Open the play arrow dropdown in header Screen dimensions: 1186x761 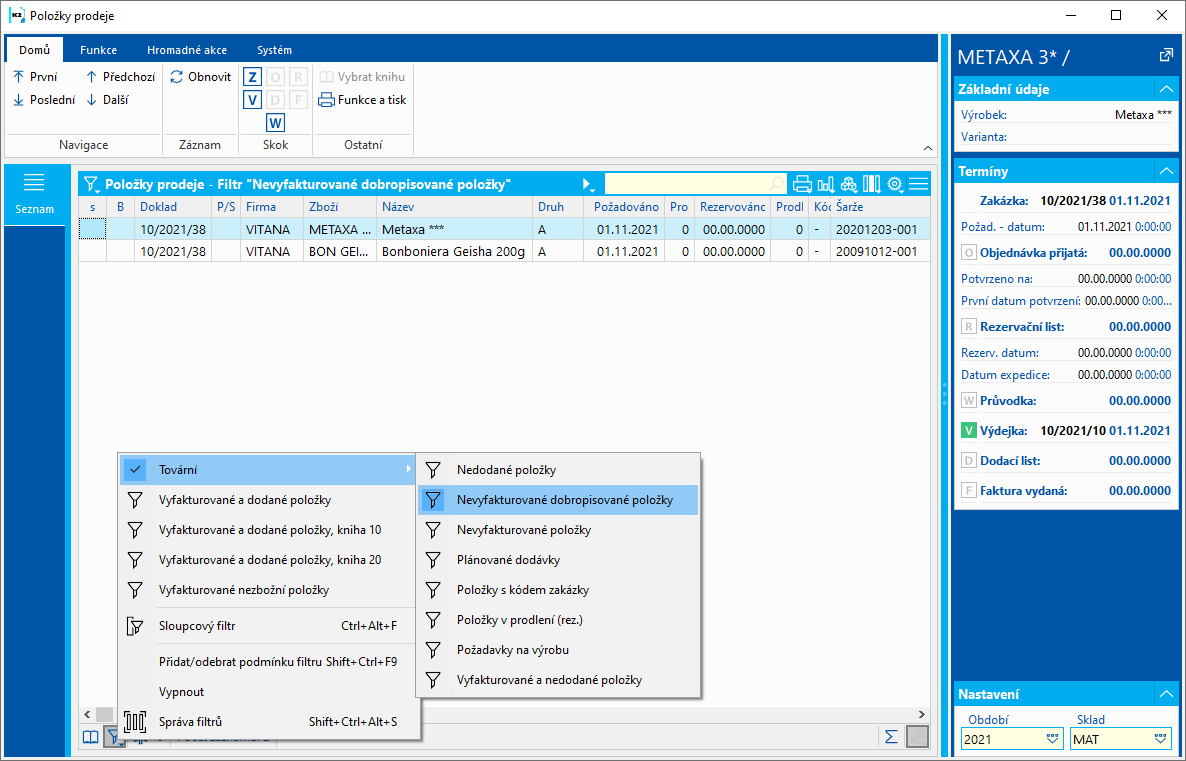[588, 184]
